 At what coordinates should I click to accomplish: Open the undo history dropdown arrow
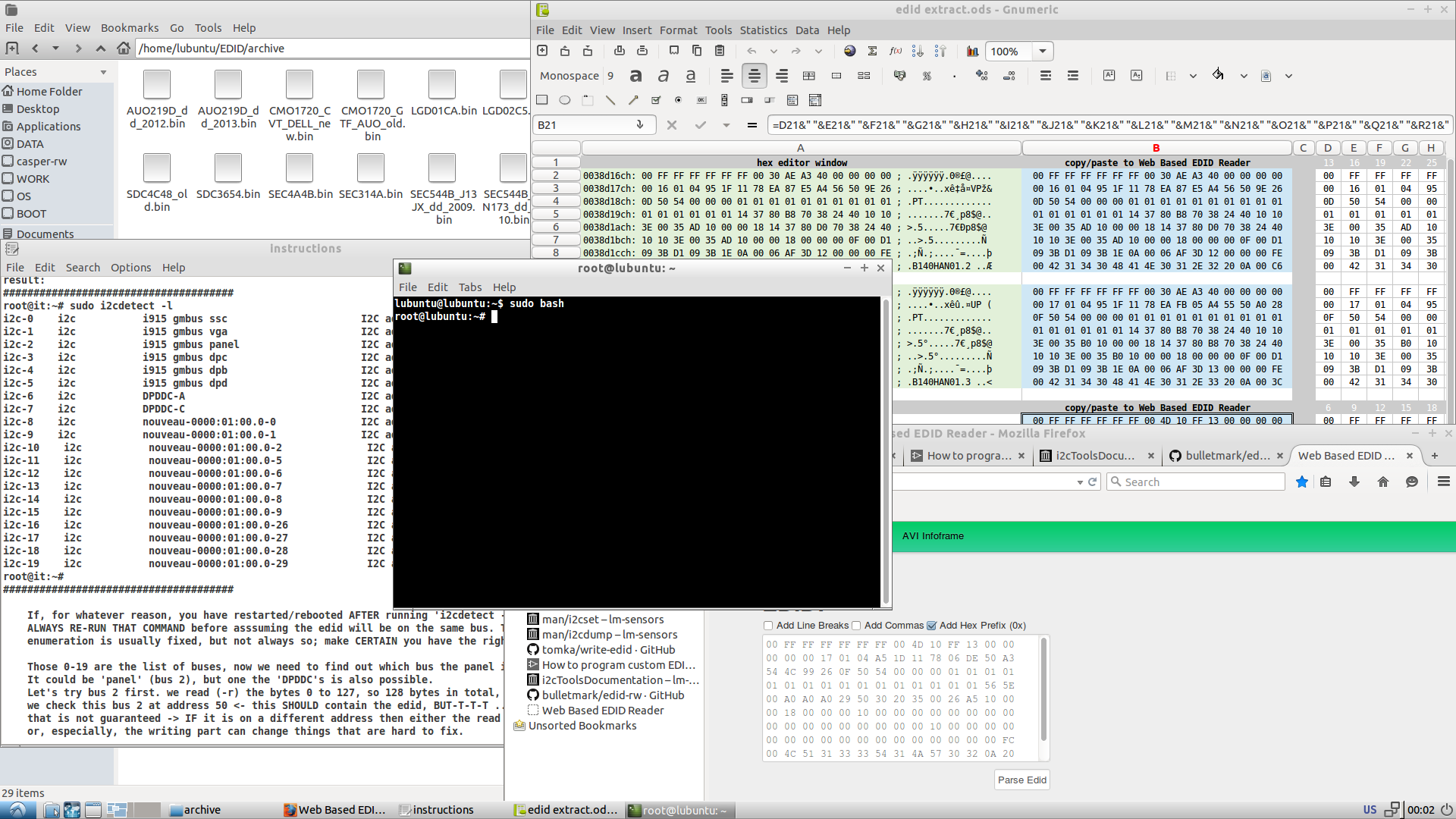[773, 51]
